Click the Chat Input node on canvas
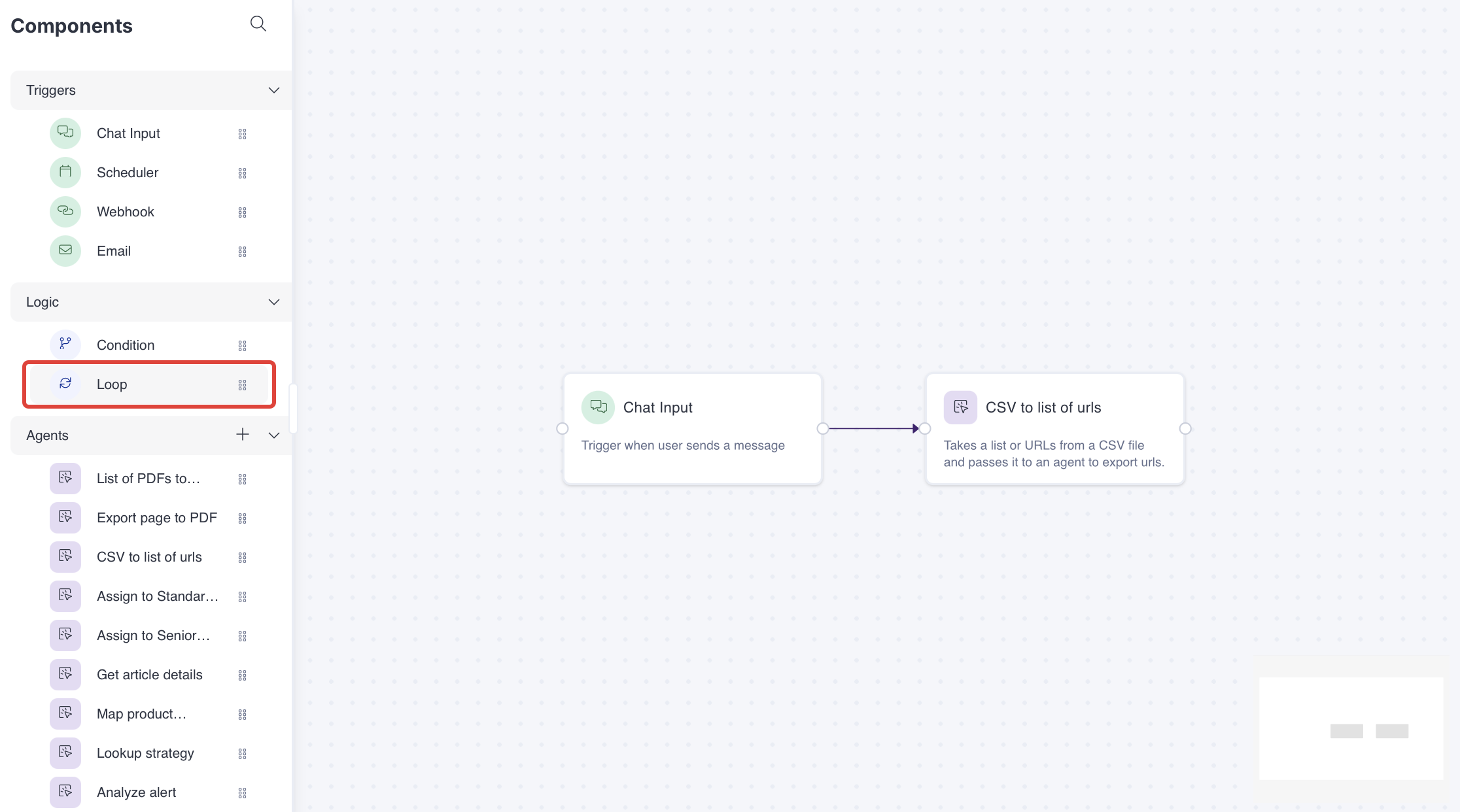The width and height of the screenshot is (1460, 812). point(692,428)
